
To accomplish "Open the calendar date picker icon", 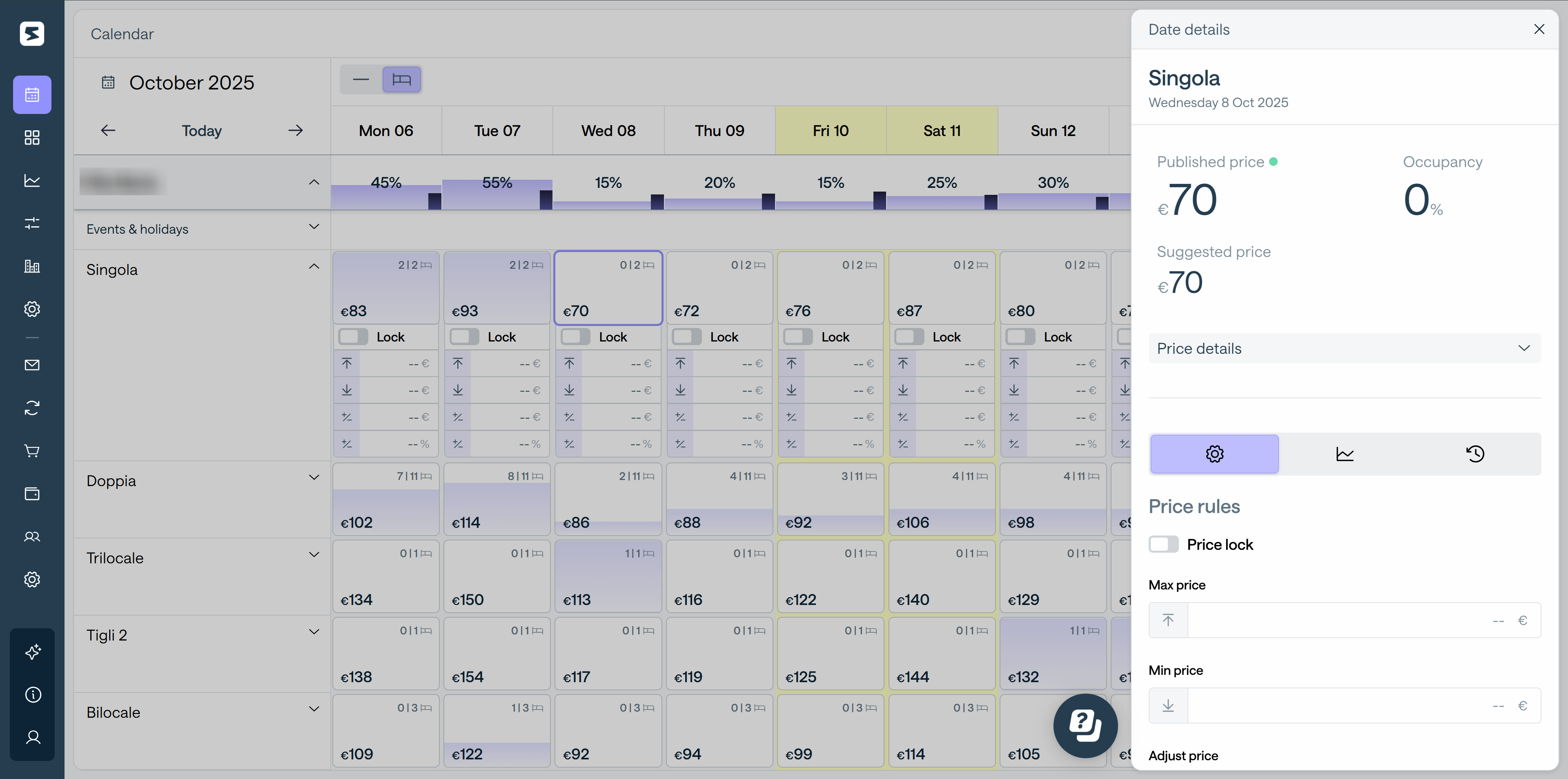I will [x=108, y=82].
